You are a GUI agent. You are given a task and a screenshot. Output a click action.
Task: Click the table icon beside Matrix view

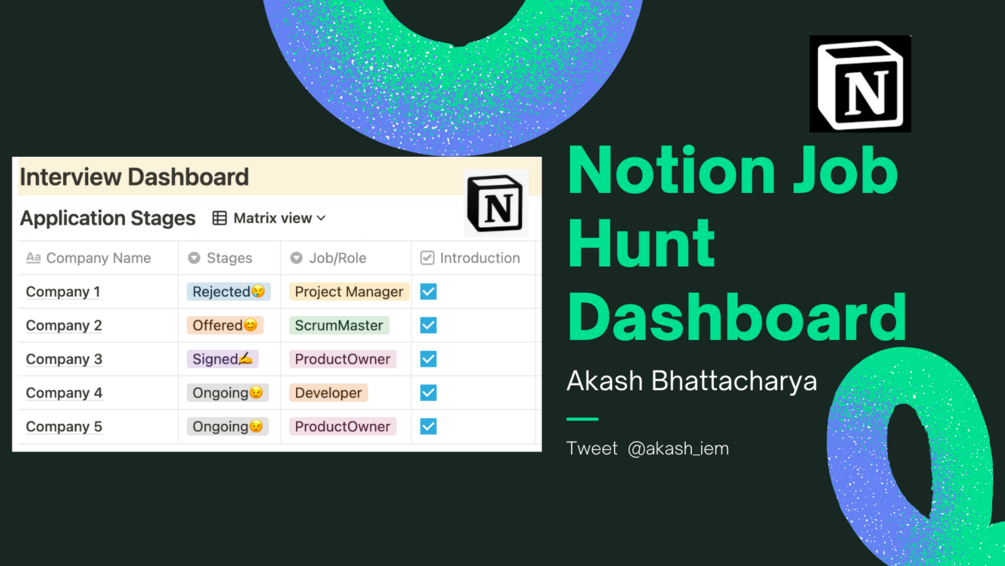point(219,218)
